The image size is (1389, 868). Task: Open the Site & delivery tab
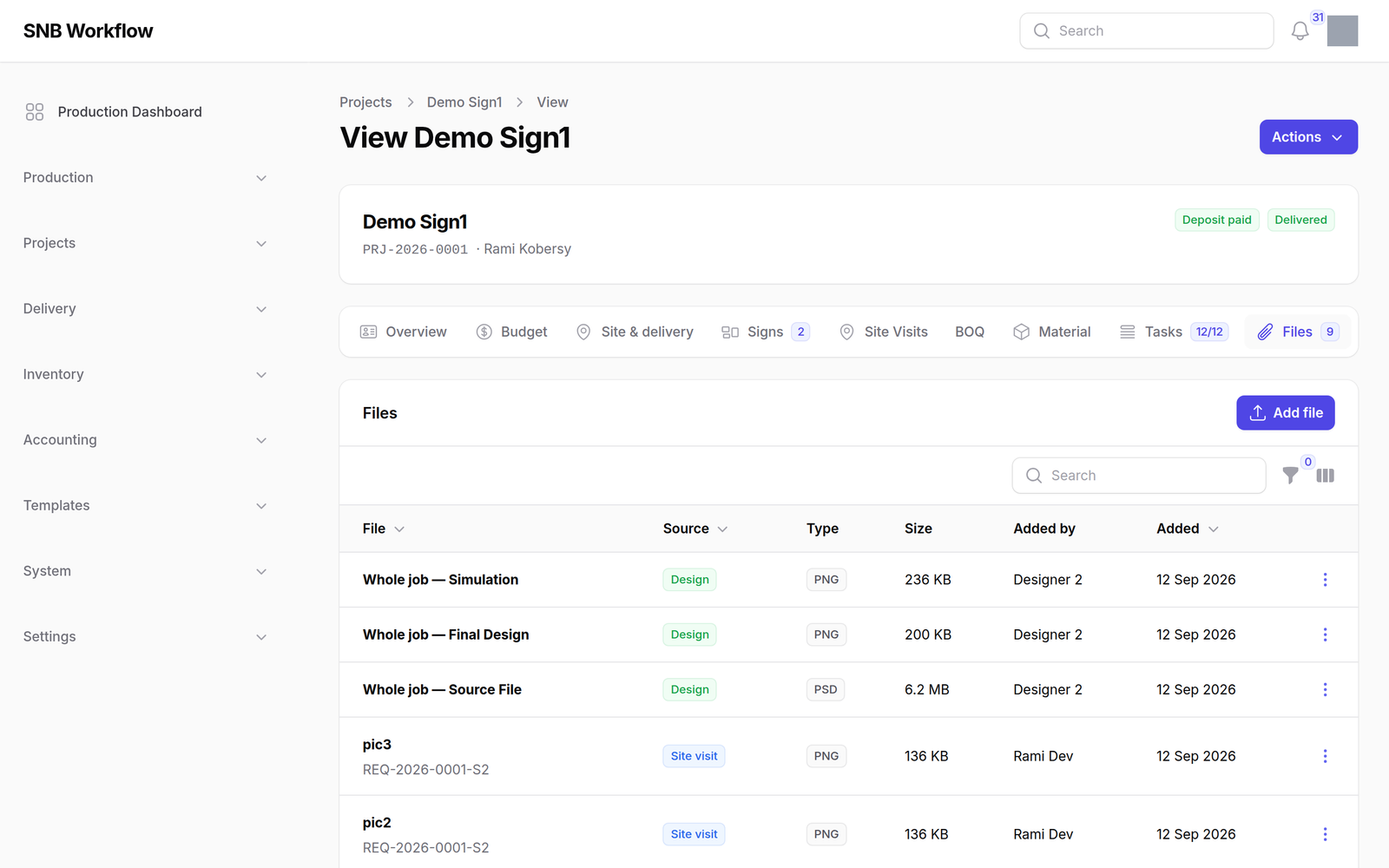(x=635, y=332)
